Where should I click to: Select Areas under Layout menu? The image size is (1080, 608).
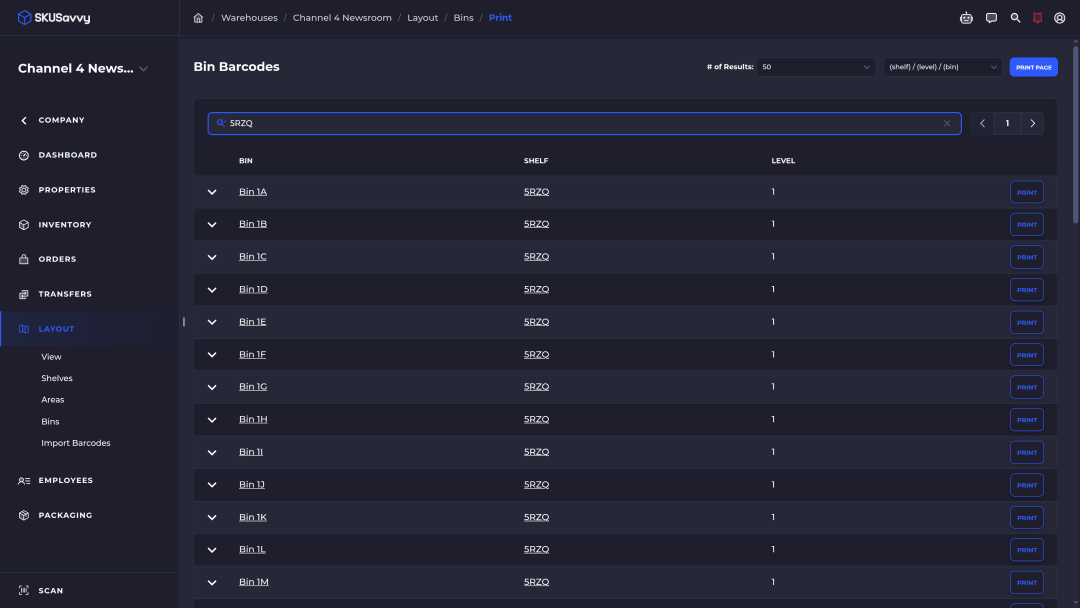coord(52,399)
